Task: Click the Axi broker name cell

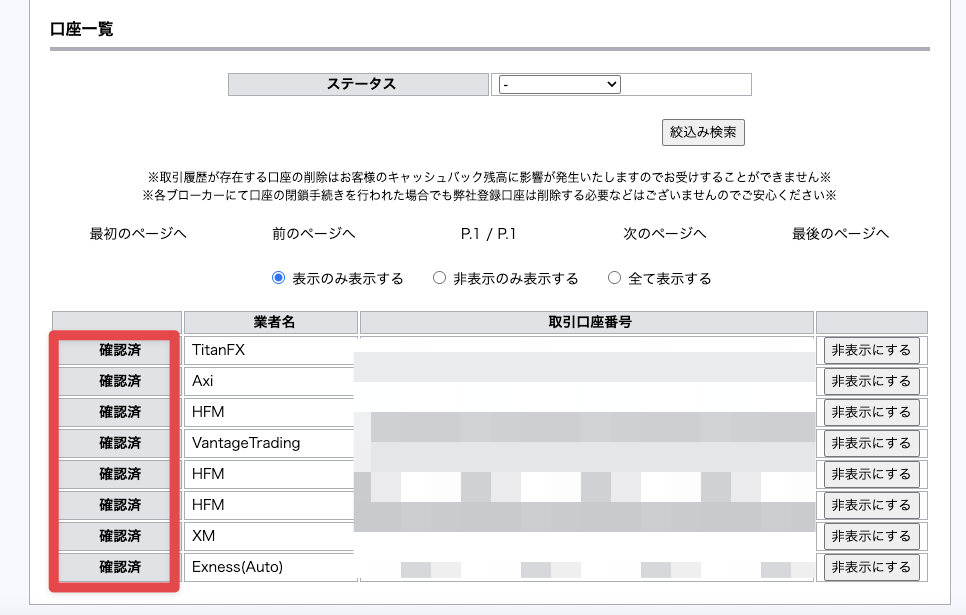Action: (270, 381)
